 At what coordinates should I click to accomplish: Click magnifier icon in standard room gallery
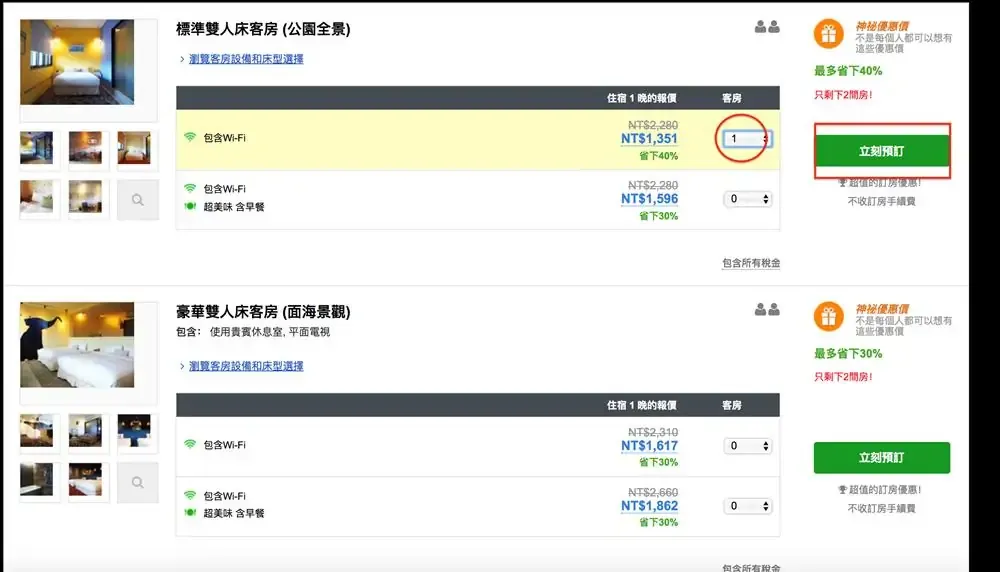pyautogui.click(x=137, y=200)
